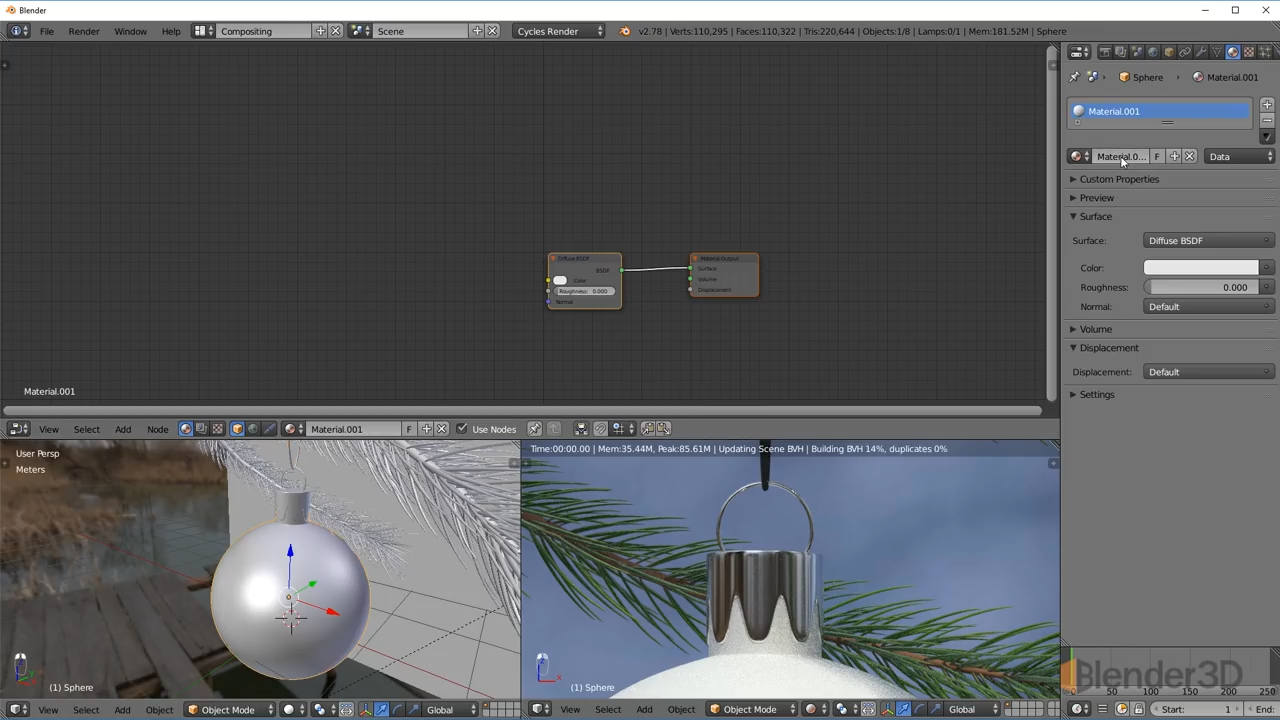Image resolution: width=1280 pixels, height=720 pixels.
Task: Add a material slot with plus button
Action: [x=1267, y=105]
